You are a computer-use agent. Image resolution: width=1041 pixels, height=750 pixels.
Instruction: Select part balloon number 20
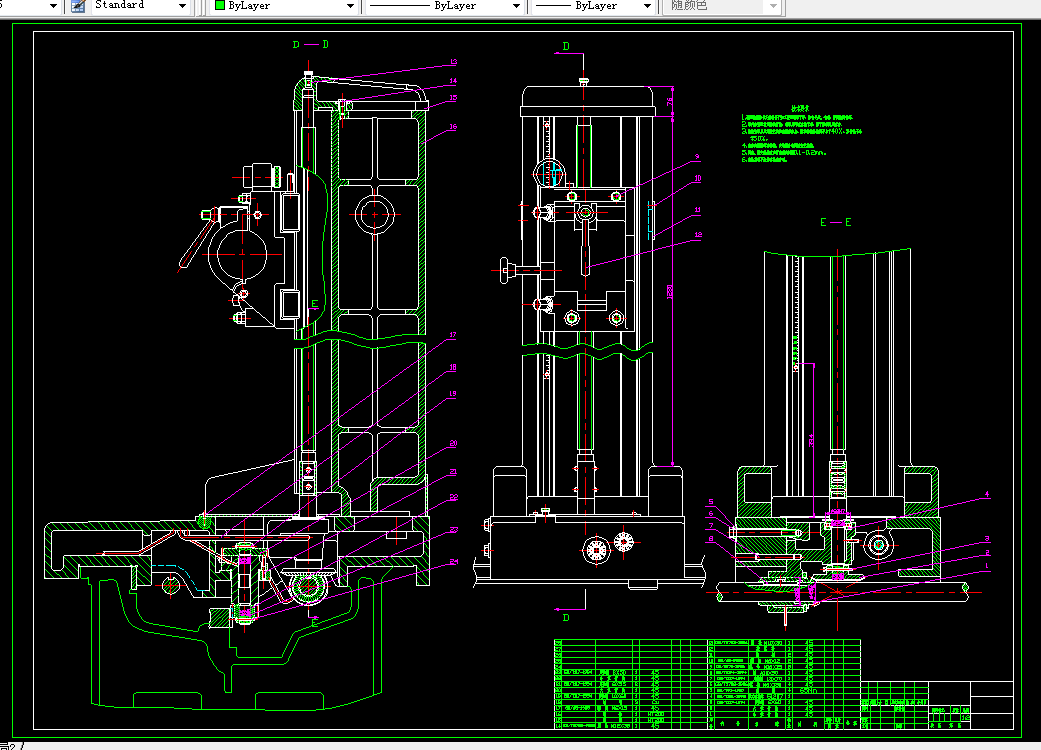453,443
